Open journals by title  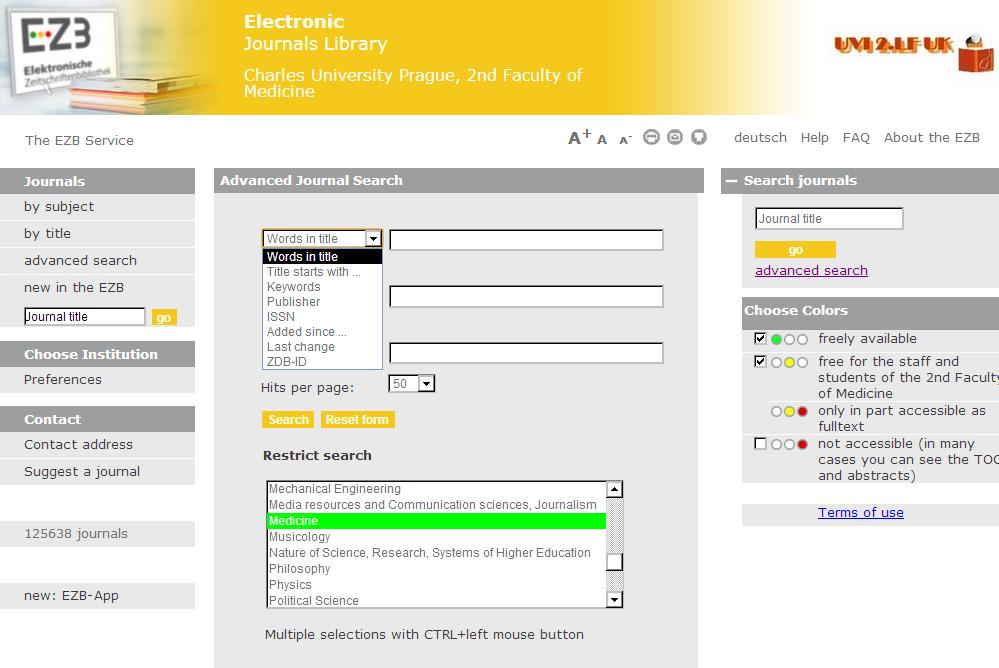point(47,233)
